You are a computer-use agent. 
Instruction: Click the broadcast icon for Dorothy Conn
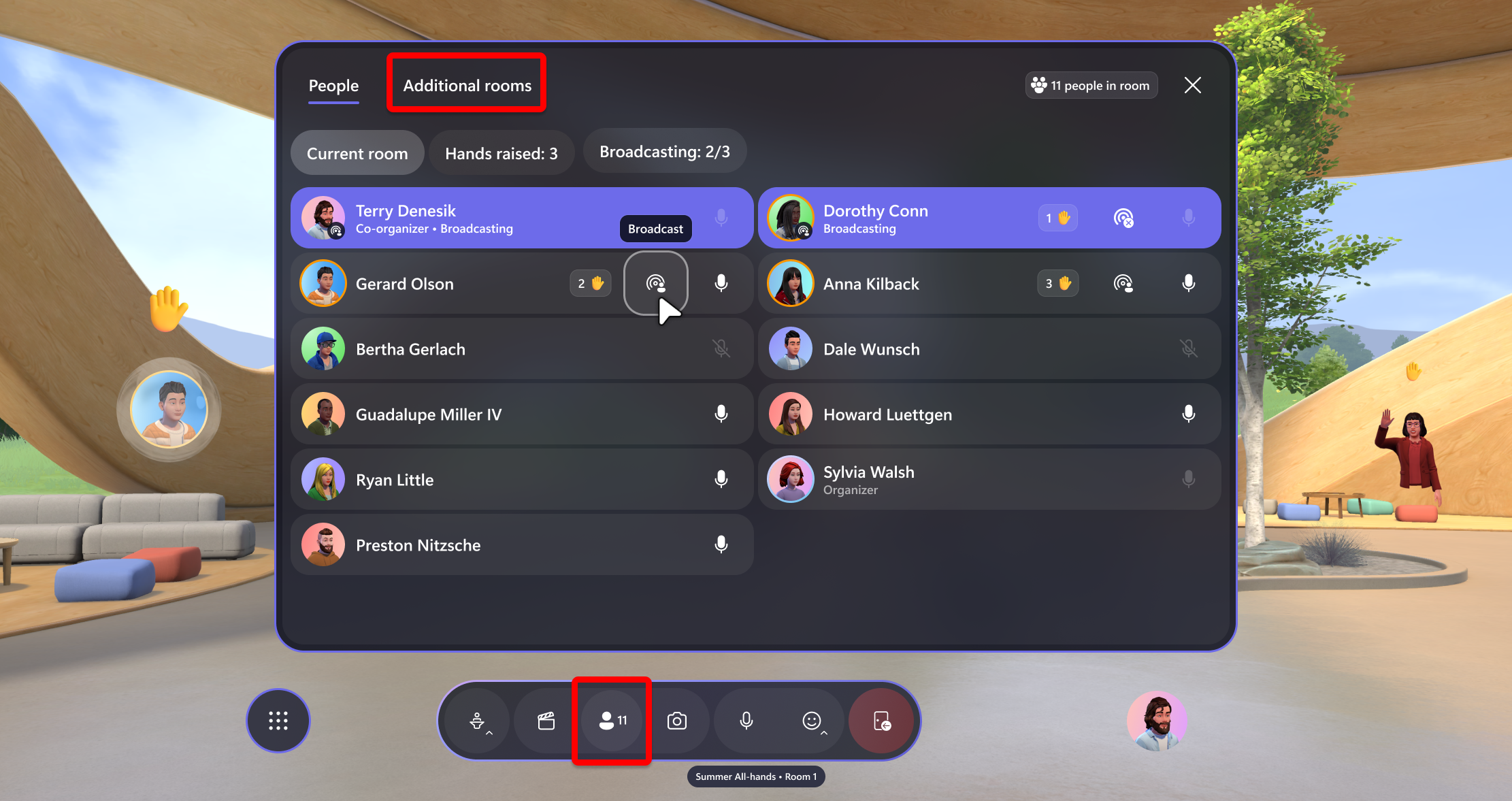tap(1121, 218)
